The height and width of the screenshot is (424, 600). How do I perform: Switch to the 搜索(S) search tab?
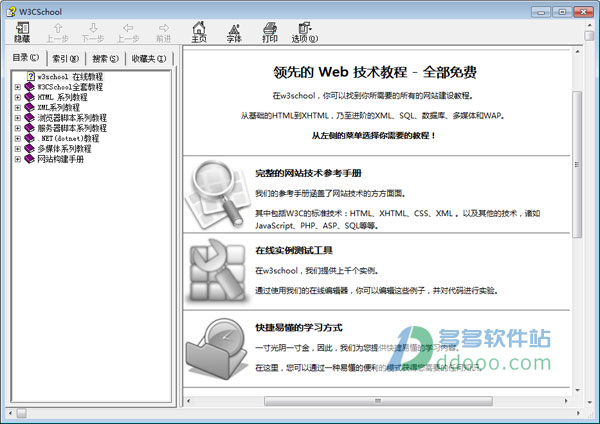pos(105,59)
